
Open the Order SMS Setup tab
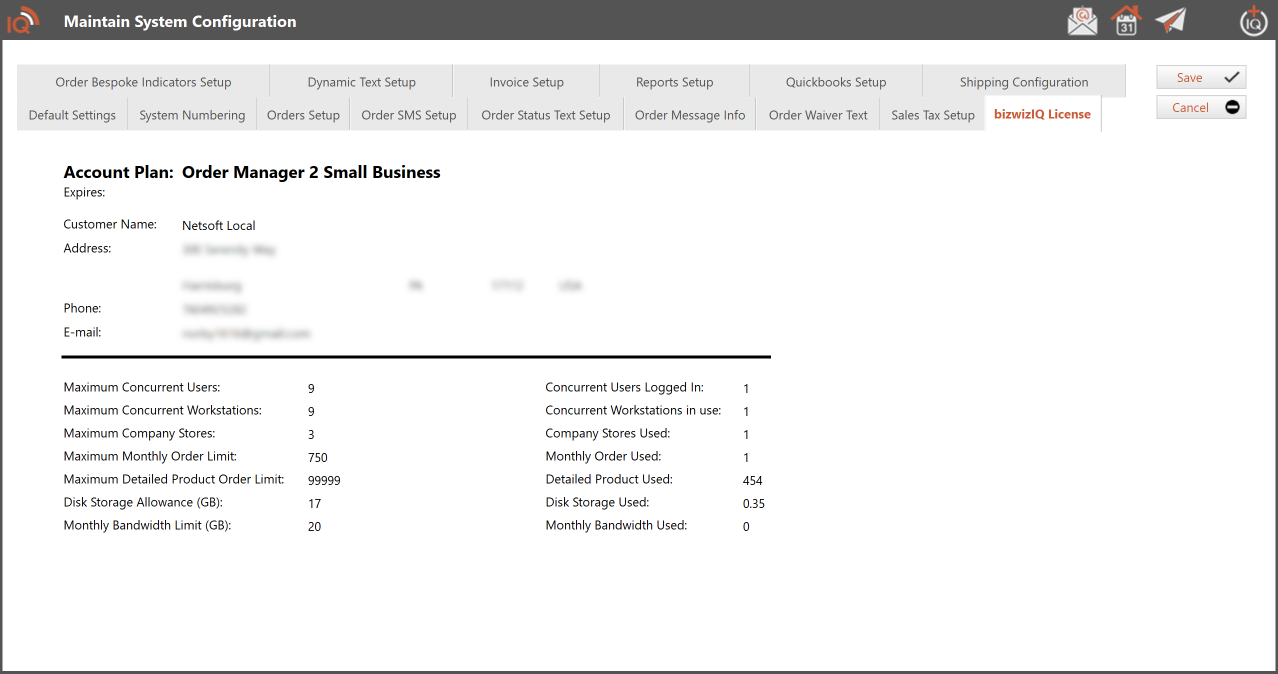pos(408,115)
